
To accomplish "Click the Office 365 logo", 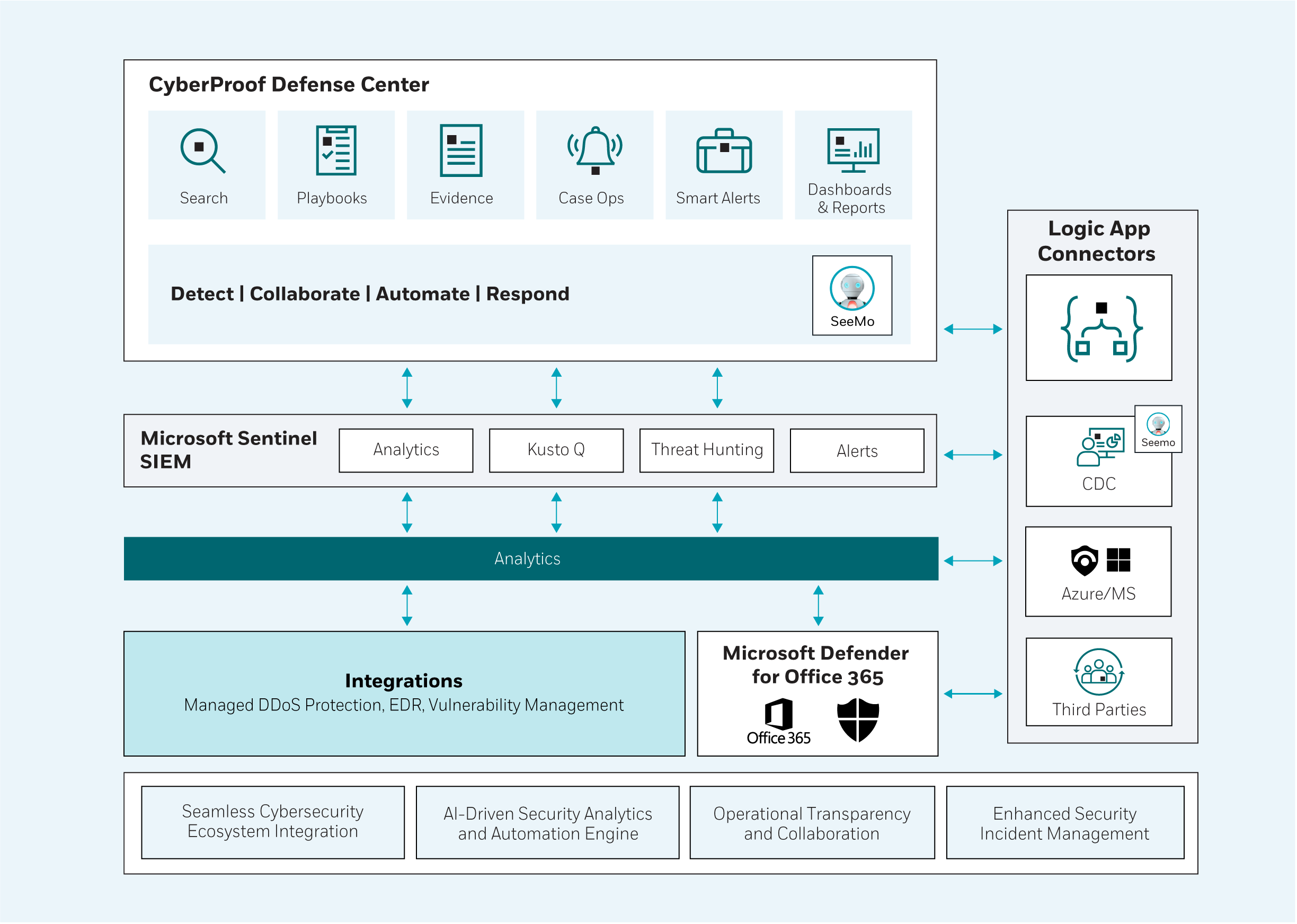I will pyautogui.click(x=778, y=722).
